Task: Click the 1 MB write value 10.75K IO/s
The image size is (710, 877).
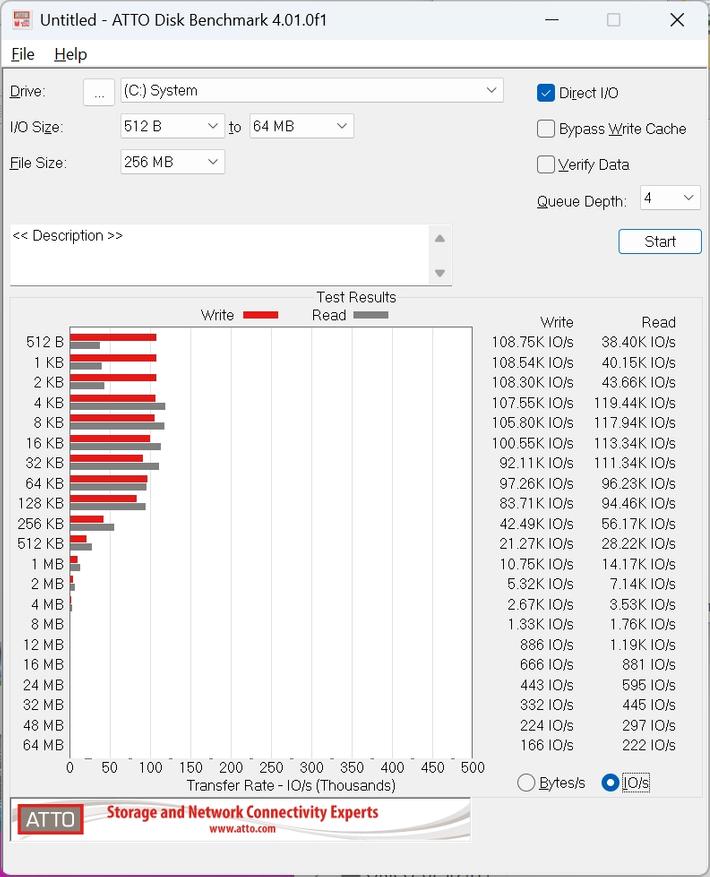Action: pos(536,564)
